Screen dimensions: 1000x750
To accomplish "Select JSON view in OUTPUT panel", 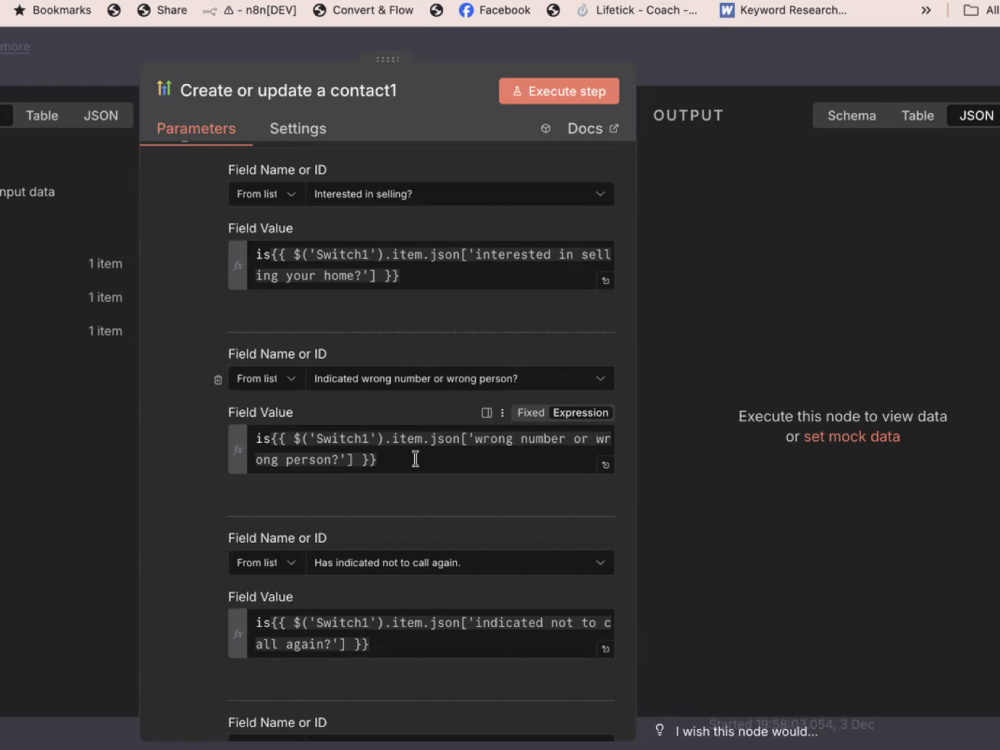I will (x=976, y=115).
